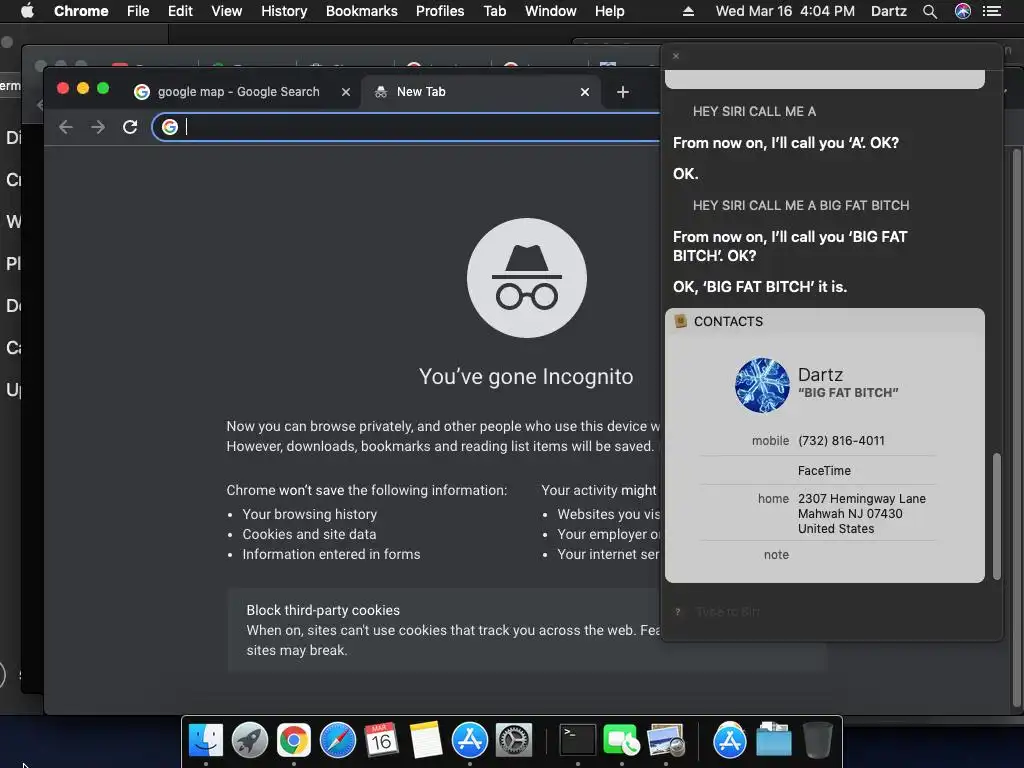
Task: Open the Downloads folder in Dock
Action: point(773,740)
